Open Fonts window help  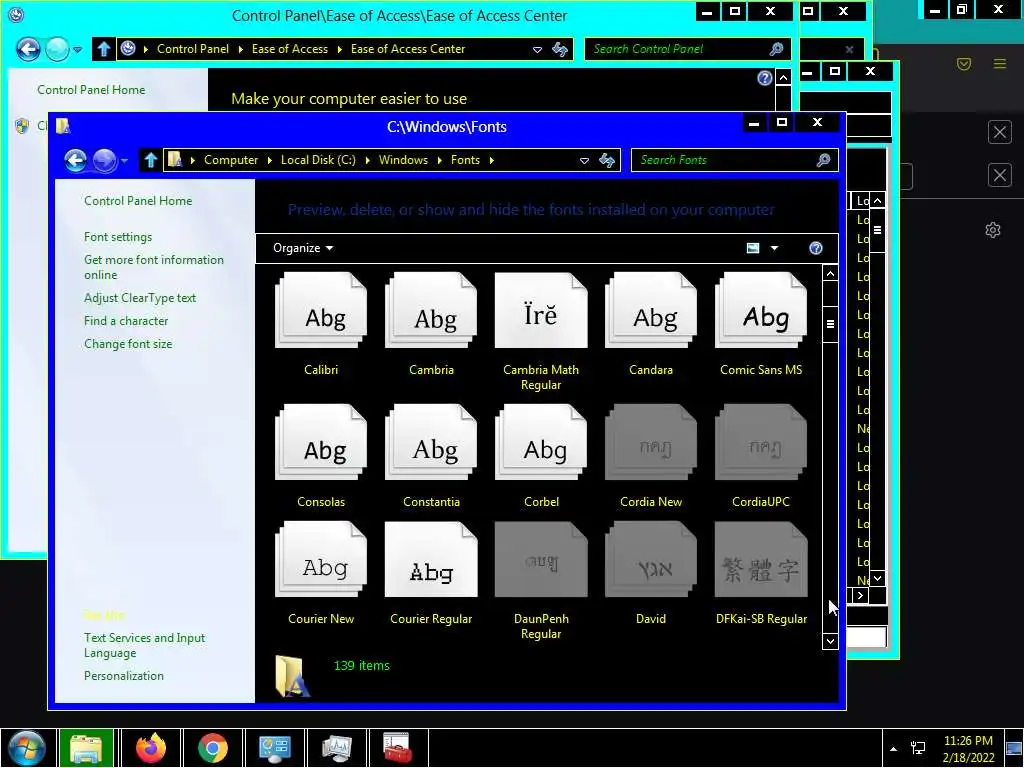click(x=816, y=248)
